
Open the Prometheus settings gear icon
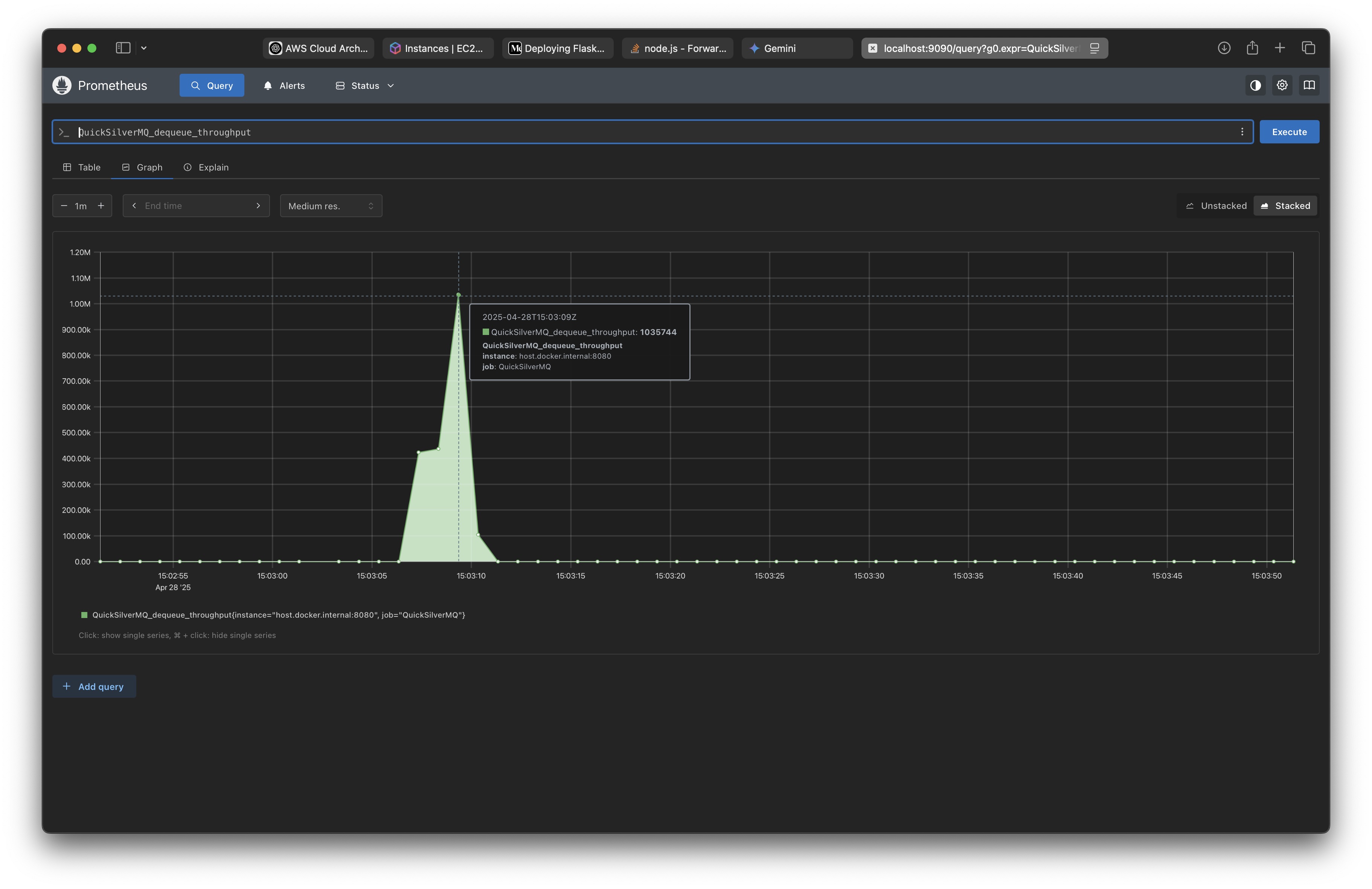pos(1282,85)
